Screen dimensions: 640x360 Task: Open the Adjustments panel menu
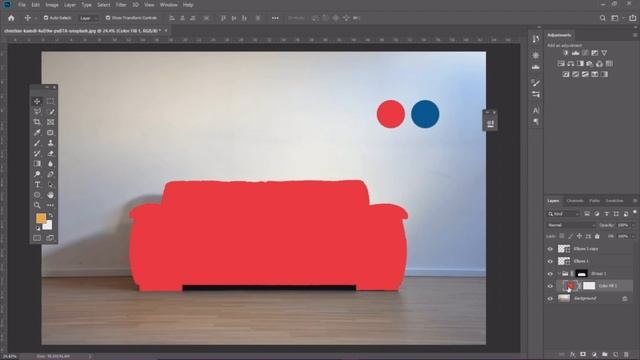pos(635,35)
